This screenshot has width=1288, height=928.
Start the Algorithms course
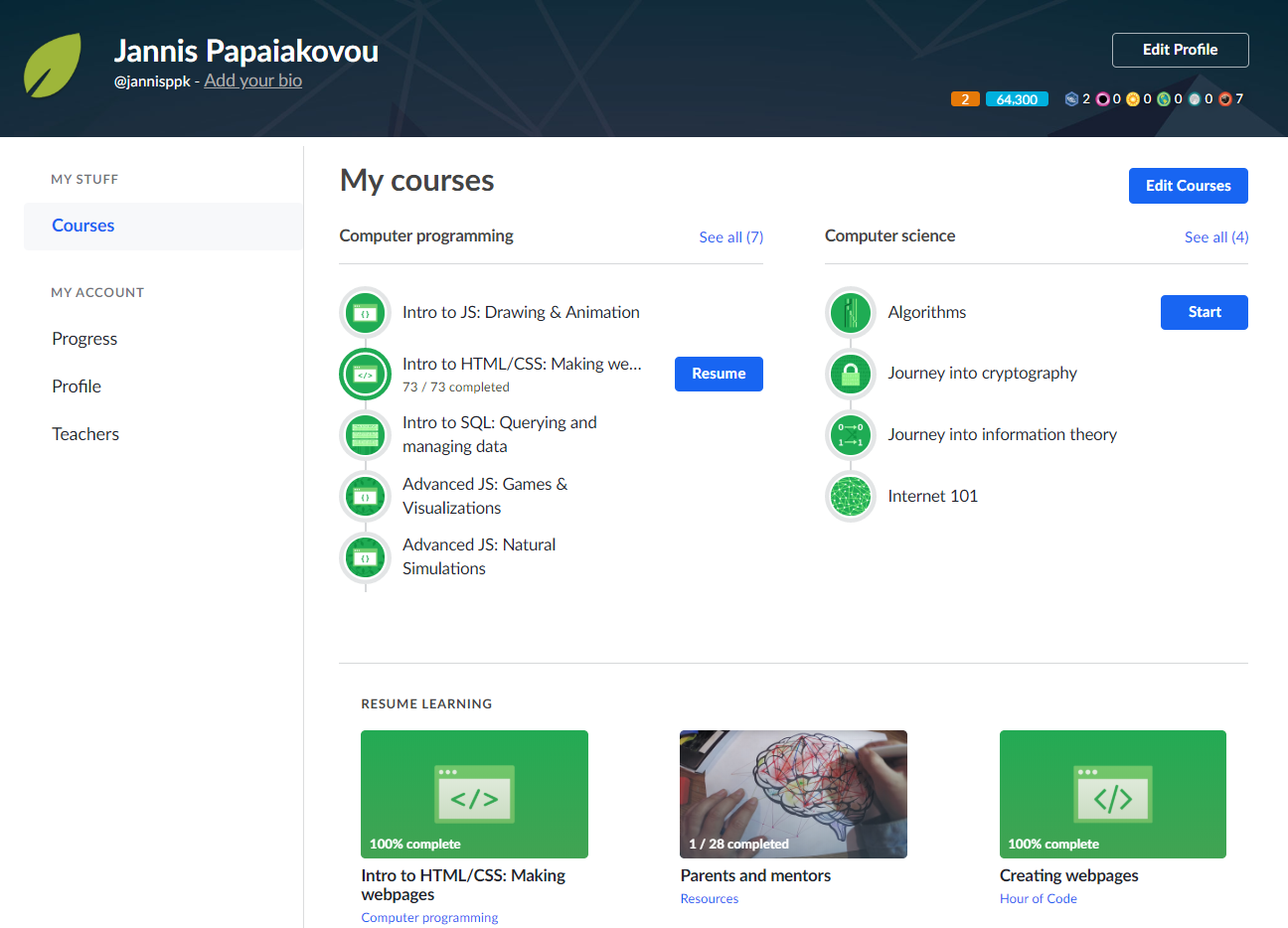(x=1204, y=312)
